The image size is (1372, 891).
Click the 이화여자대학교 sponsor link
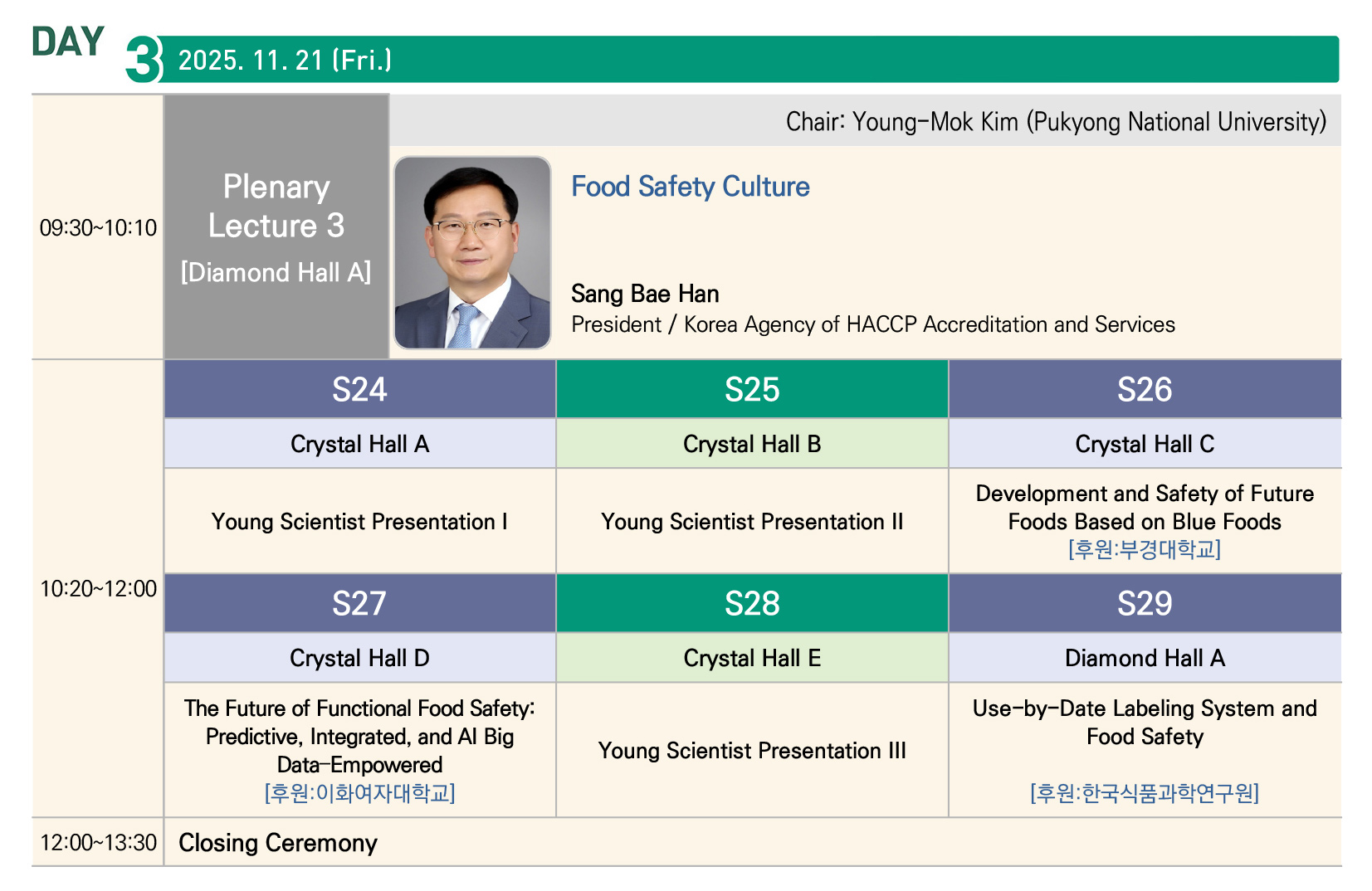click(359, 793)
